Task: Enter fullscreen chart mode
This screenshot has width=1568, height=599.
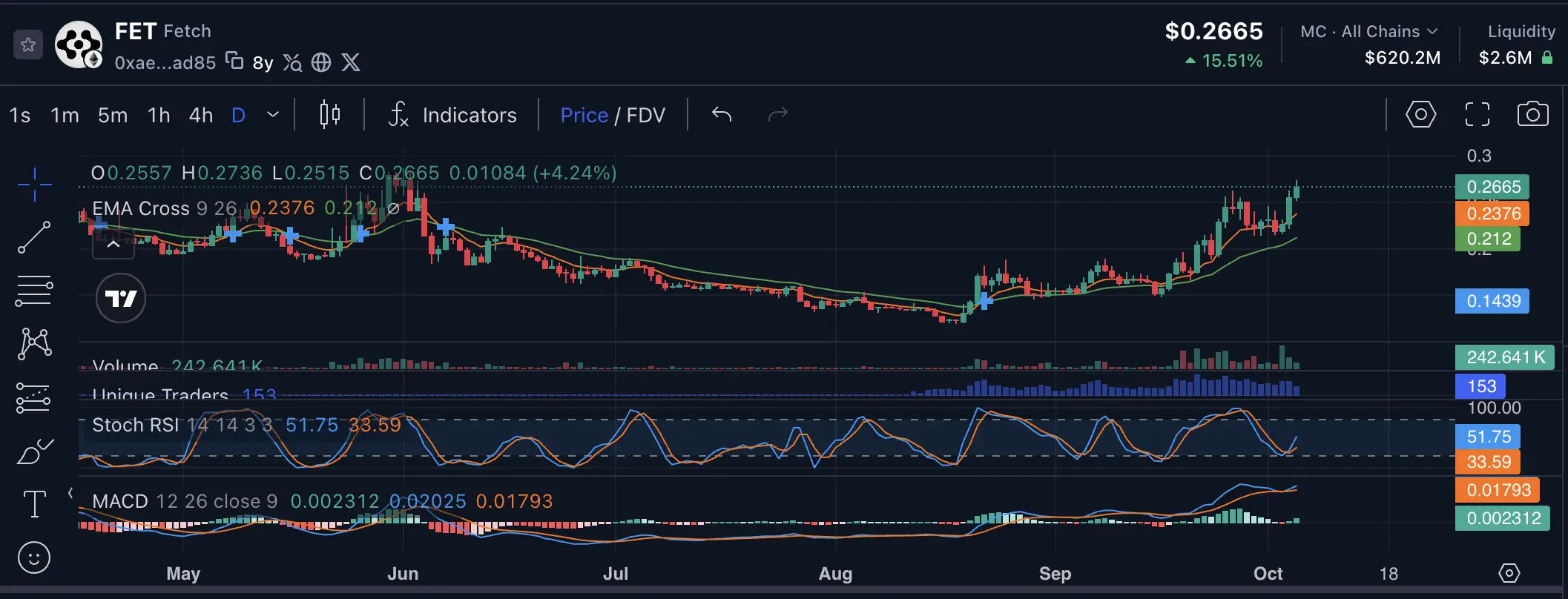Action: point(1477,115)
